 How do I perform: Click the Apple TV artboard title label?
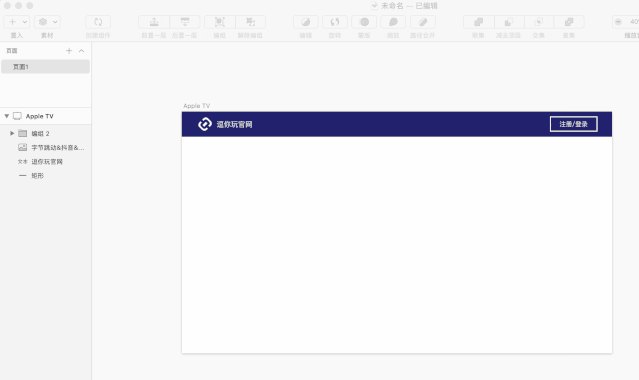coord(196,106)
